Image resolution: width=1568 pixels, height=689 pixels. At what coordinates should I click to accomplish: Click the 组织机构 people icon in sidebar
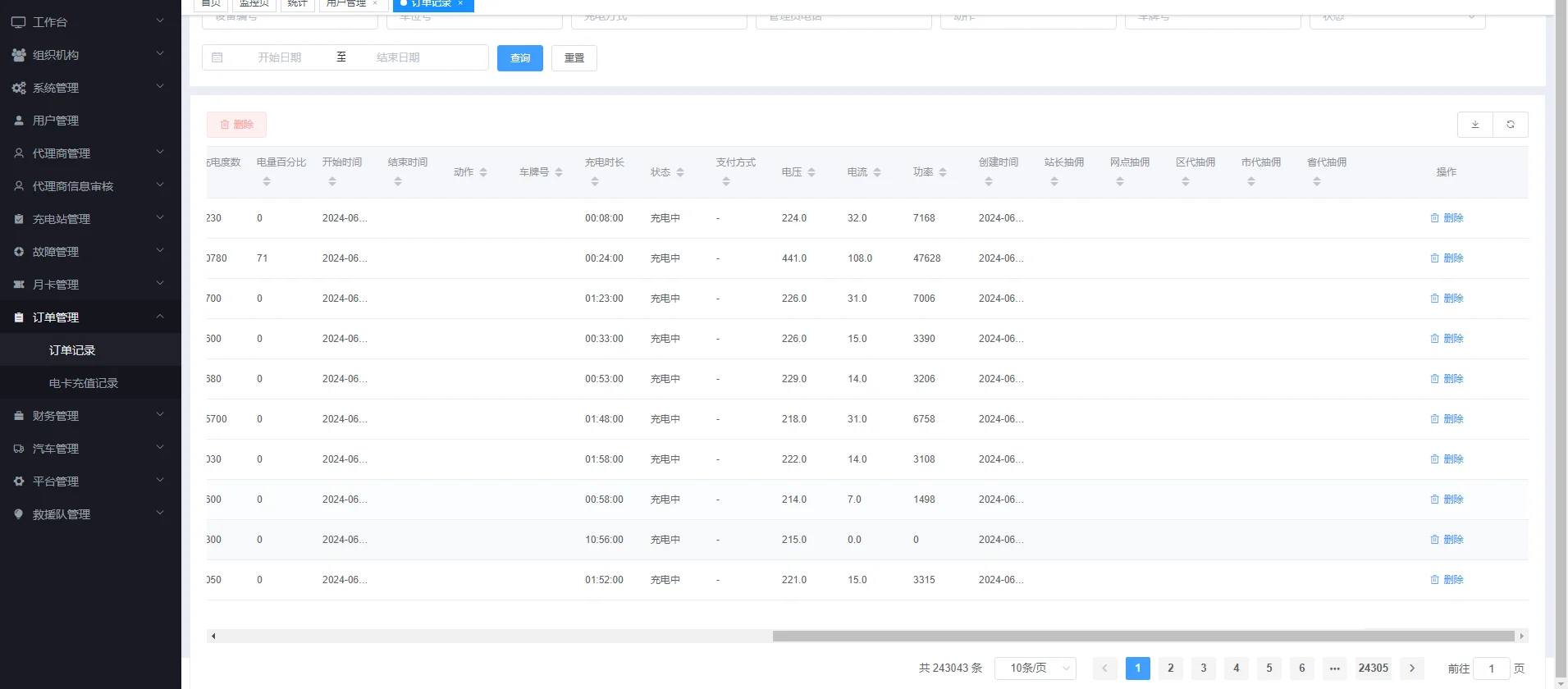pyautogui.click(x=19, y=55)
